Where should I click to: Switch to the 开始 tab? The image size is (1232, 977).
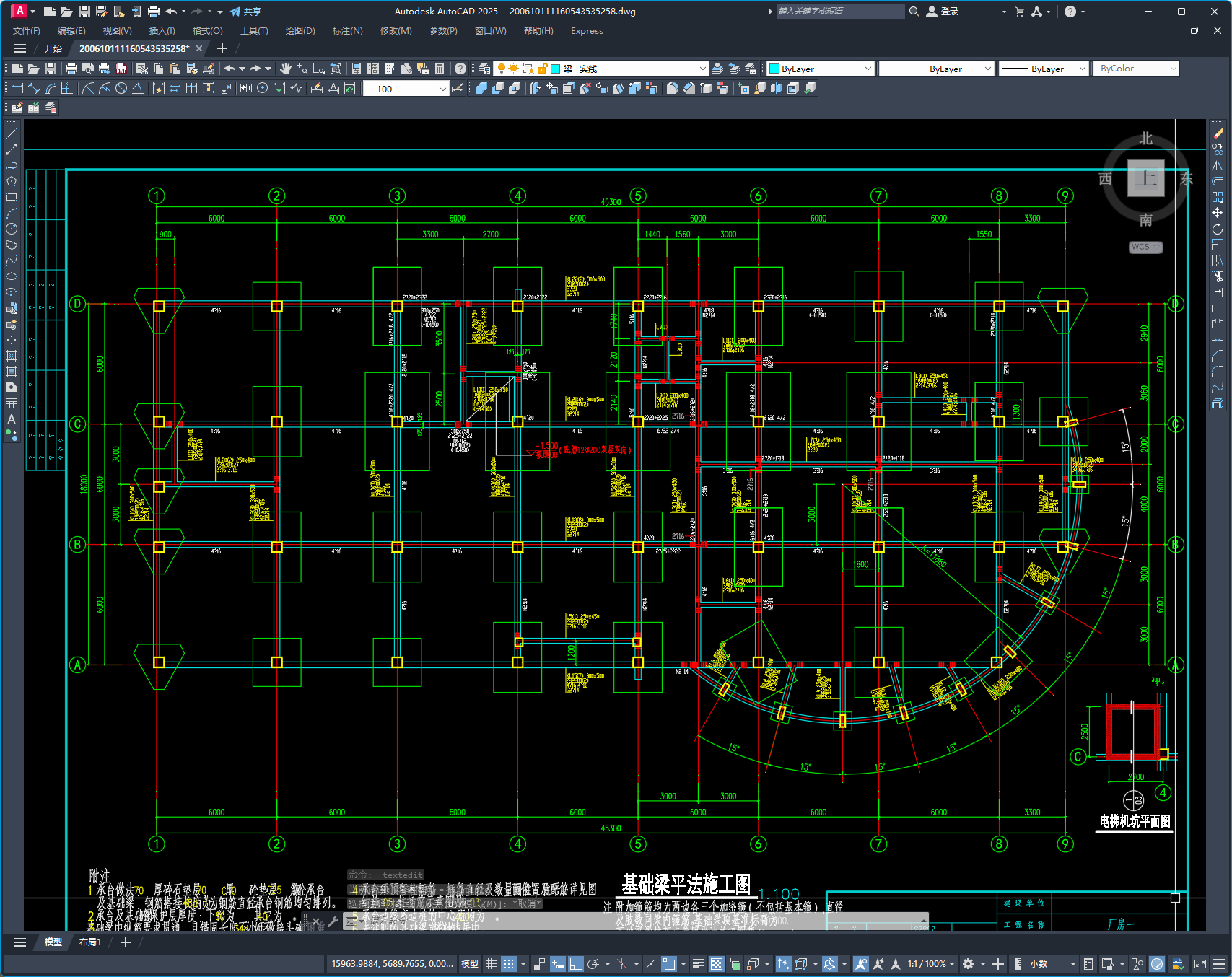(x=53, y=48)
